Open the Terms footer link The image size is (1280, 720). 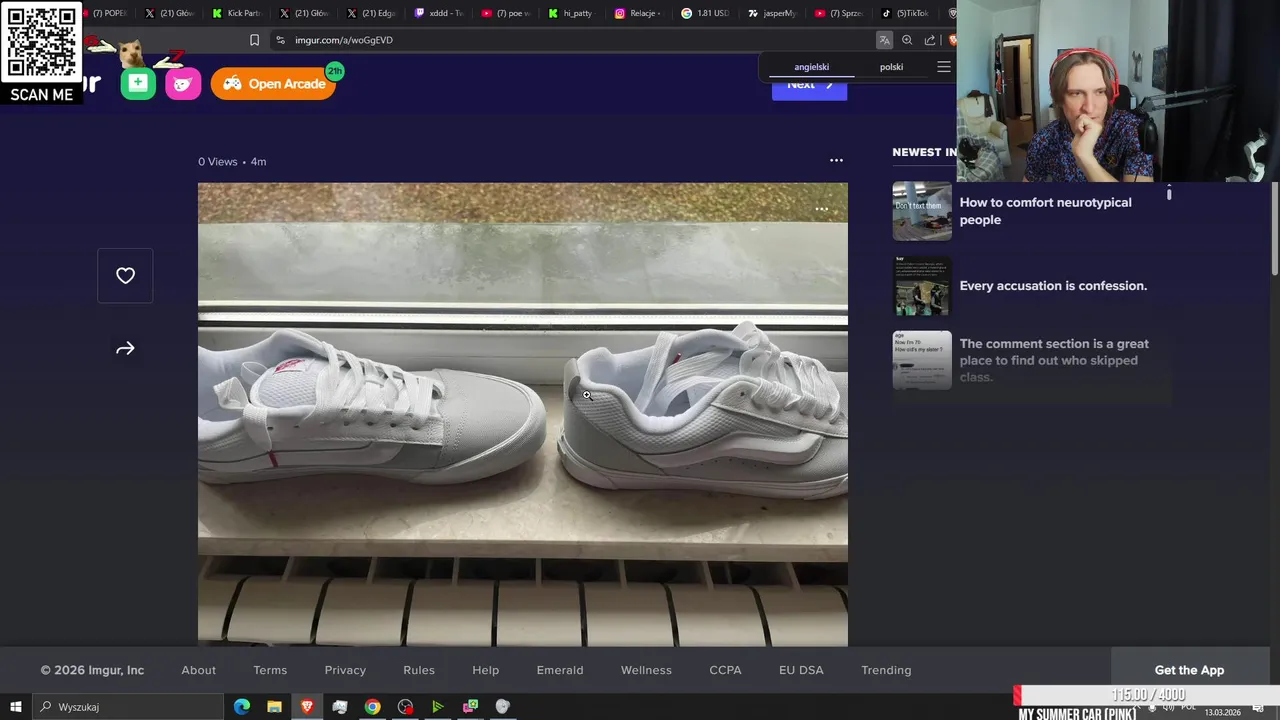point(270,670)
